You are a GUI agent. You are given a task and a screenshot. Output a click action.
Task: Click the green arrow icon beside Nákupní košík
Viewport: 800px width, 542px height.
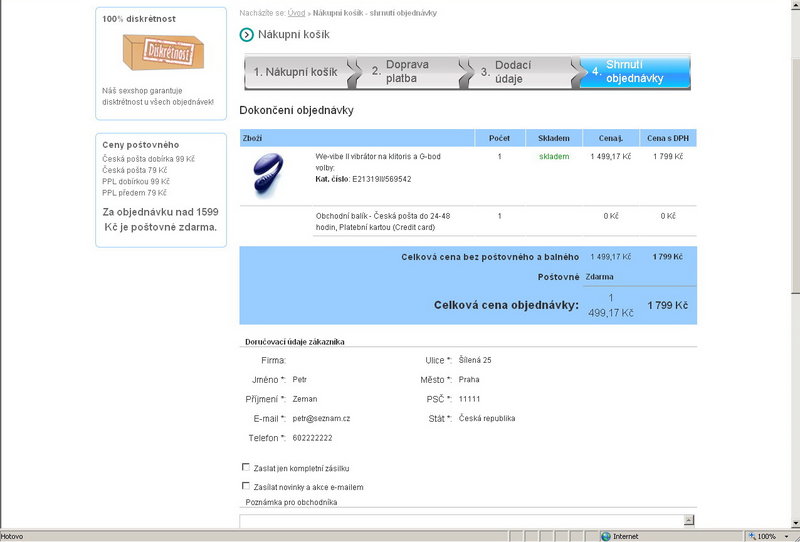(x=246, y=35)
